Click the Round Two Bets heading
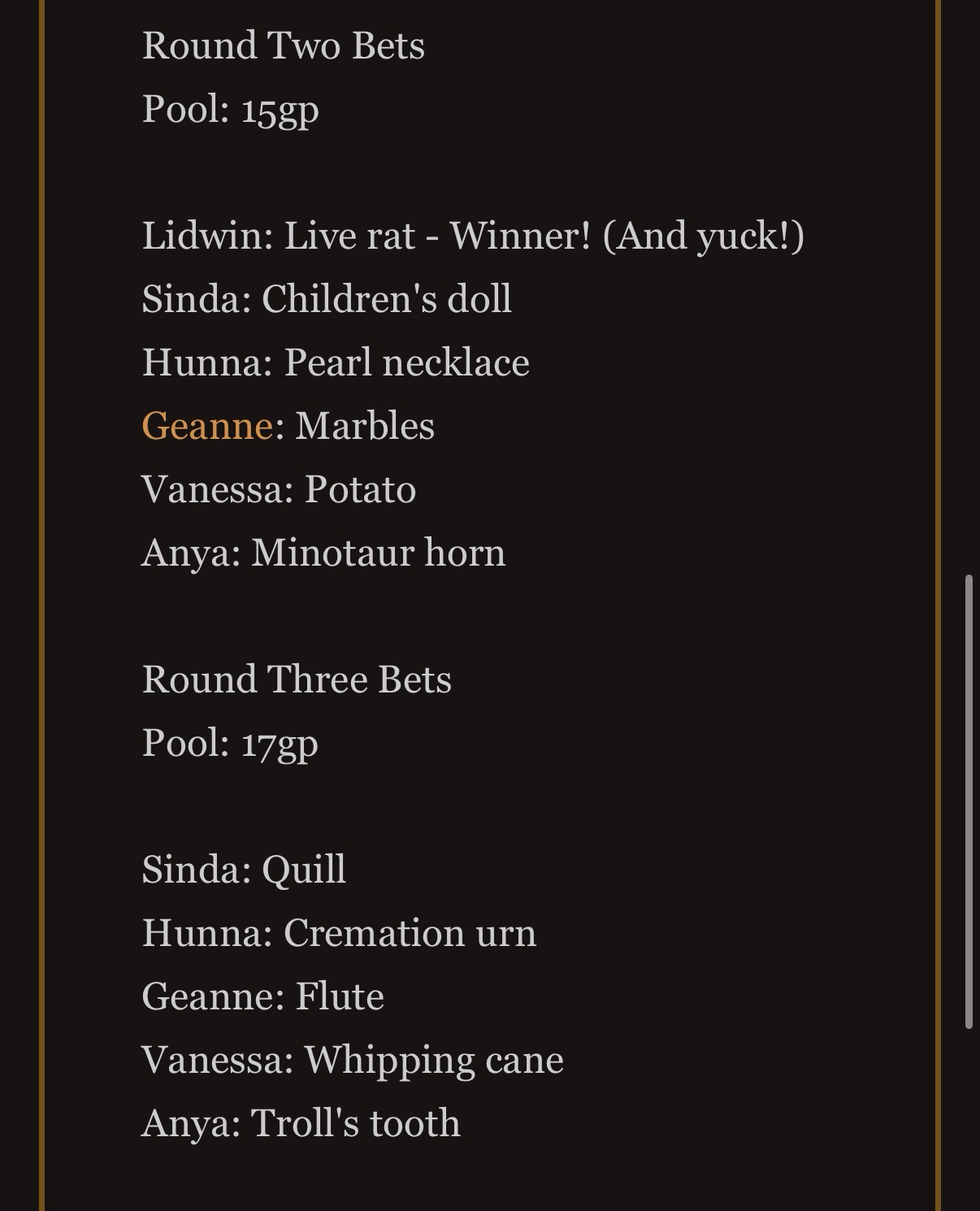Viewport: 980px width, 1211px height. [x=283, y=46]
